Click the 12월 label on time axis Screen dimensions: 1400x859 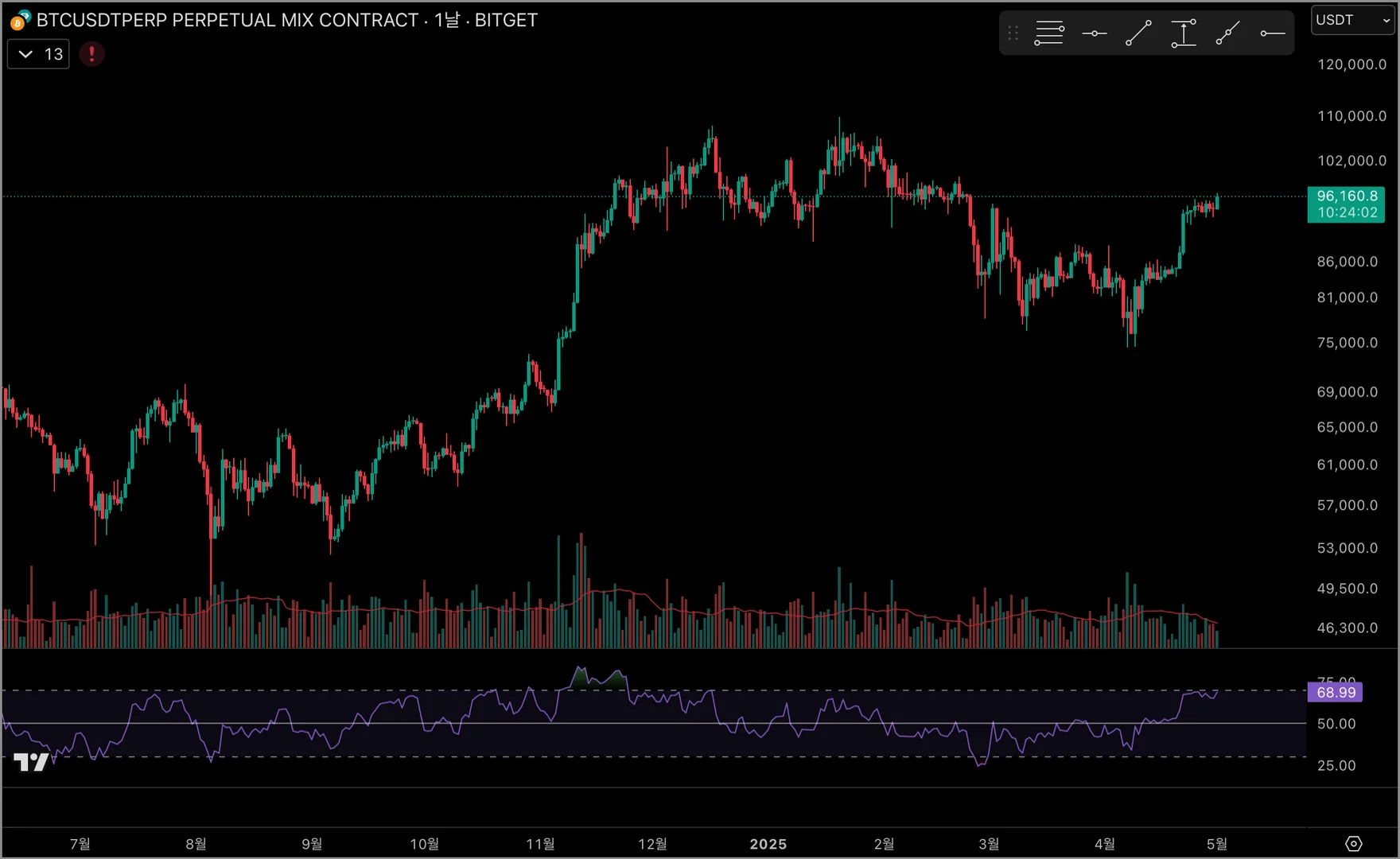(653, 844)
